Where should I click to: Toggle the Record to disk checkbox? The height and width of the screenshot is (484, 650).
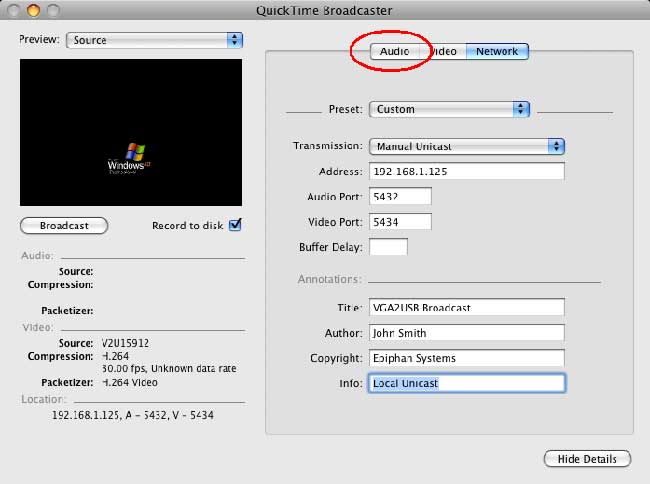click(x=235, y=225)
